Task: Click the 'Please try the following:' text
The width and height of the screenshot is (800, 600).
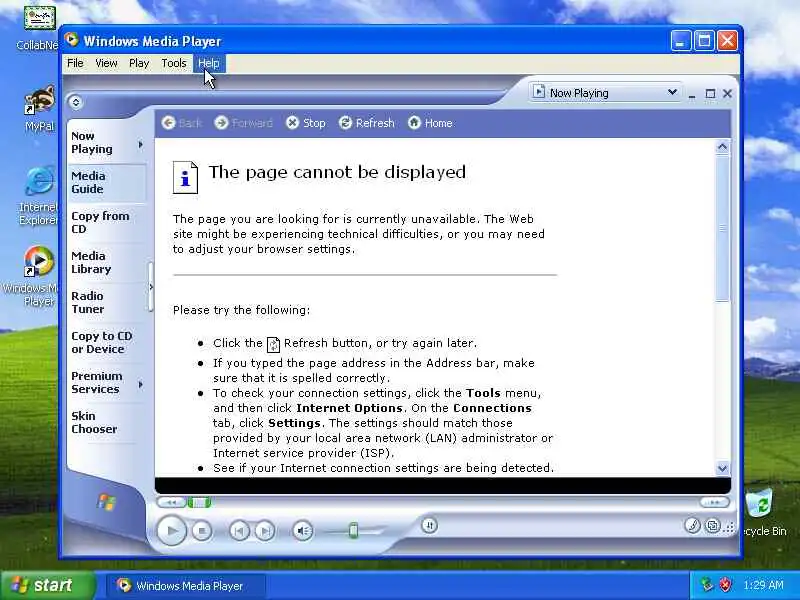Action: [x=241, y=310]
